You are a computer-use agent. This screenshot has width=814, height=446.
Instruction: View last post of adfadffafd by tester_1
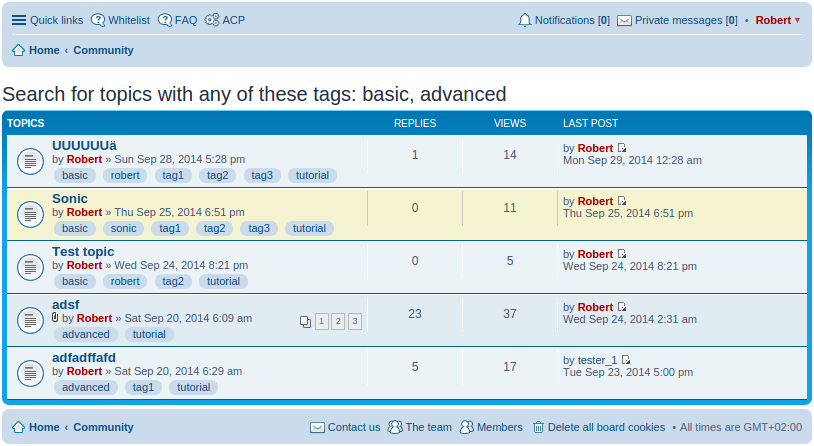click(626, 360)
